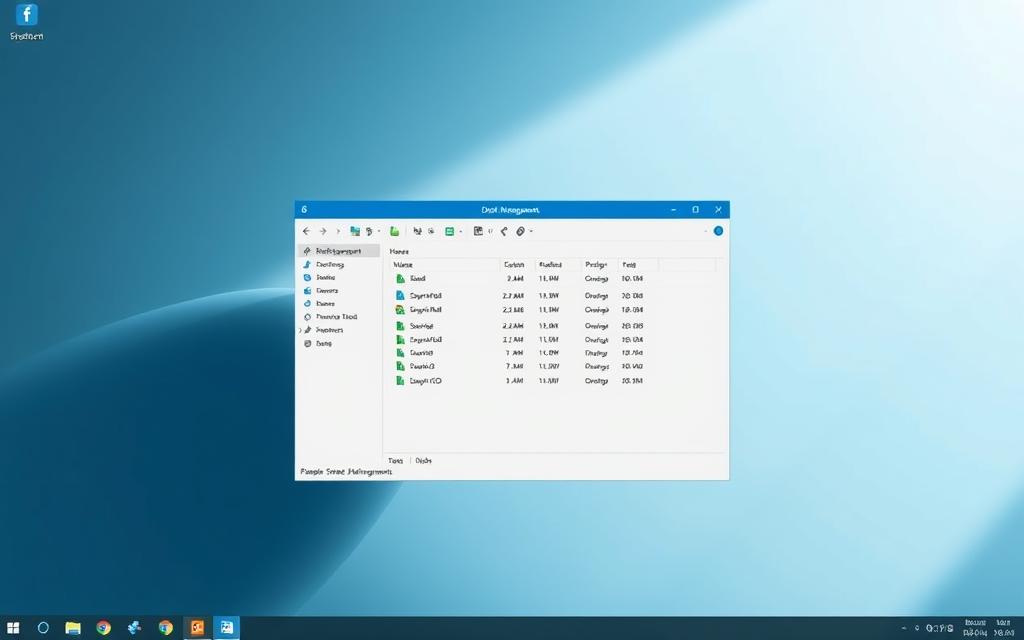Click the green list view toolbar icon
This screenshot has height=640, width=1024.
(x=449, y=231)
